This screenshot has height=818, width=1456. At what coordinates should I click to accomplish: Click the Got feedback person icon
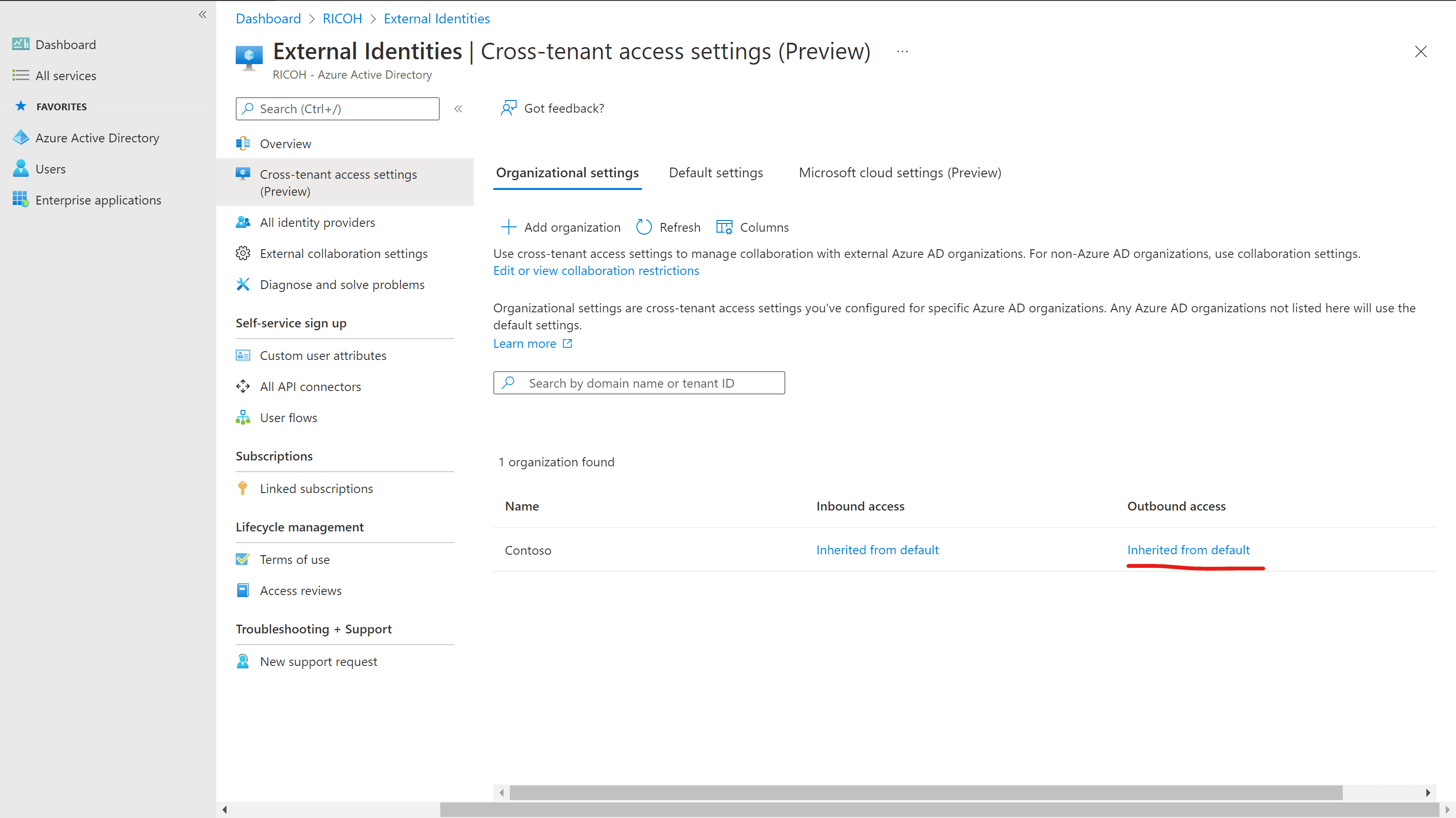tap(508, 108)
